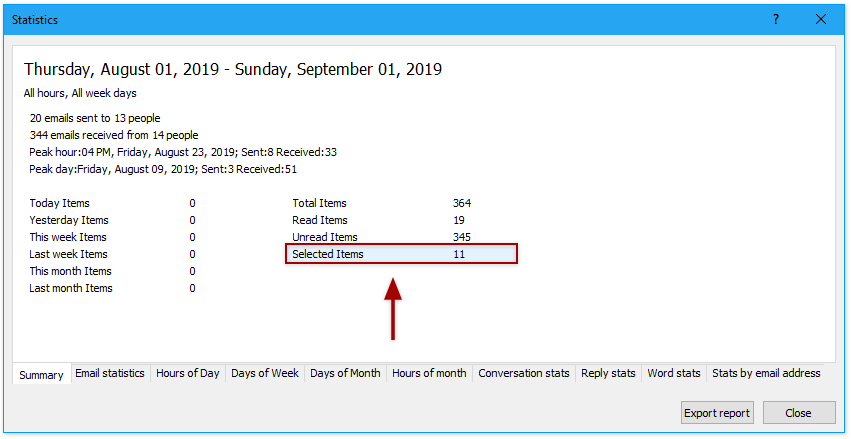851x439 pixels.
Task: Show the Word stats tab
Action: pyautogui.click(x=674, y=373)
